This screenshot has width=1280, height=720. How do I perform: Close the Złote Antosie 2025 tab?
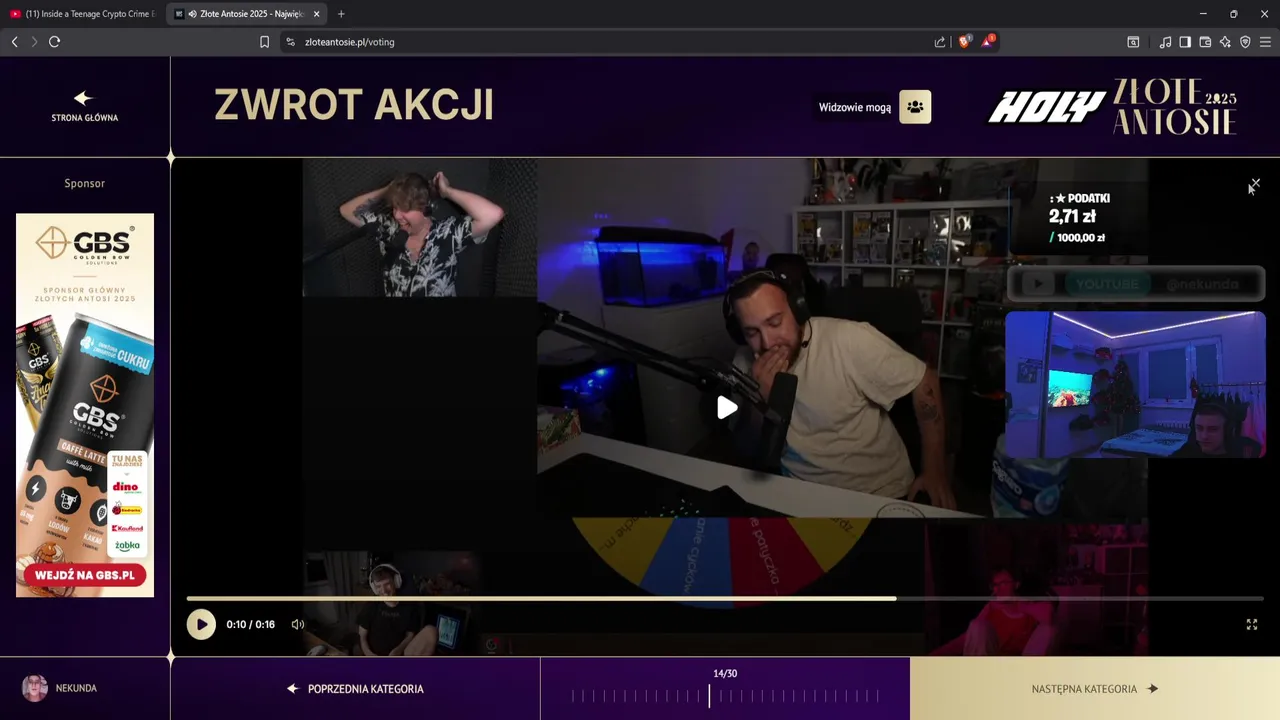[x=316, y=14]
